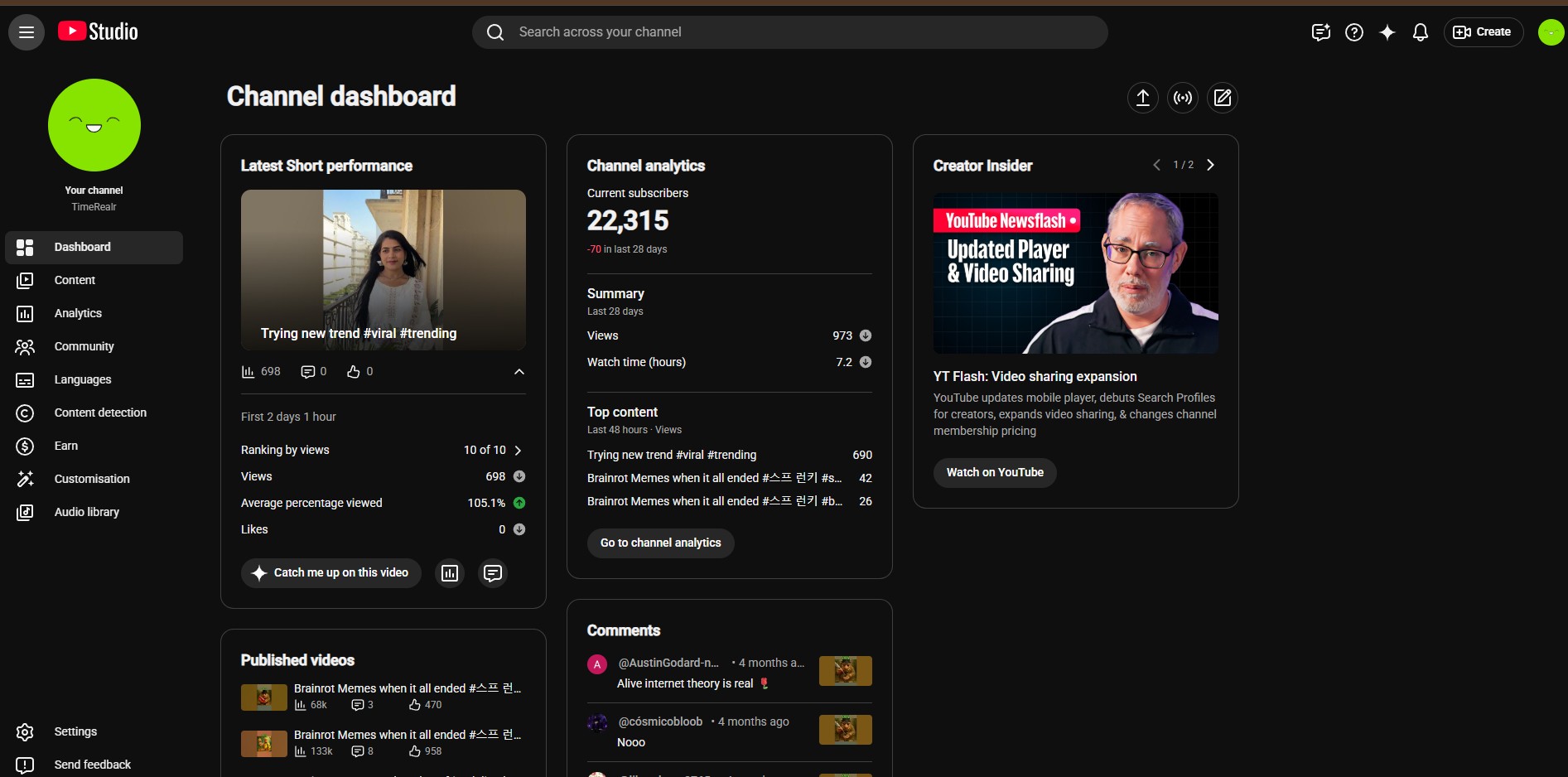Viewport: 1568px width, 777px height.
Task: Click the views bar-chart icon showing 698
Action: (x=248, y=372)
